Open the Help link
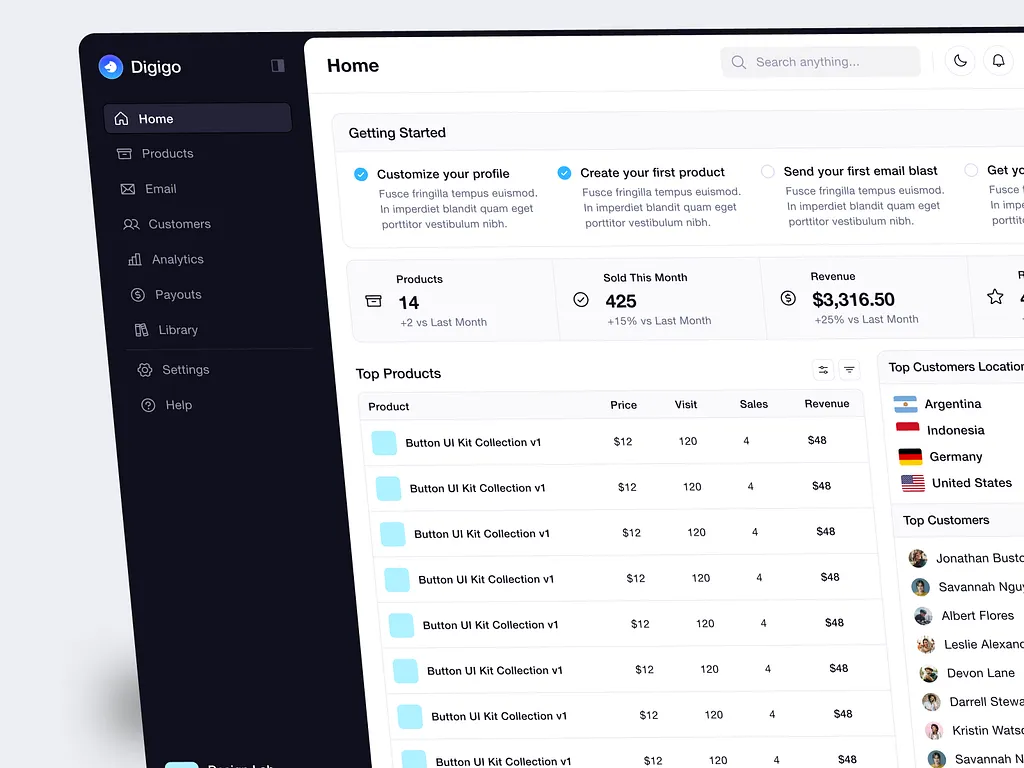Screen dimensions: 1024x768 178,405
